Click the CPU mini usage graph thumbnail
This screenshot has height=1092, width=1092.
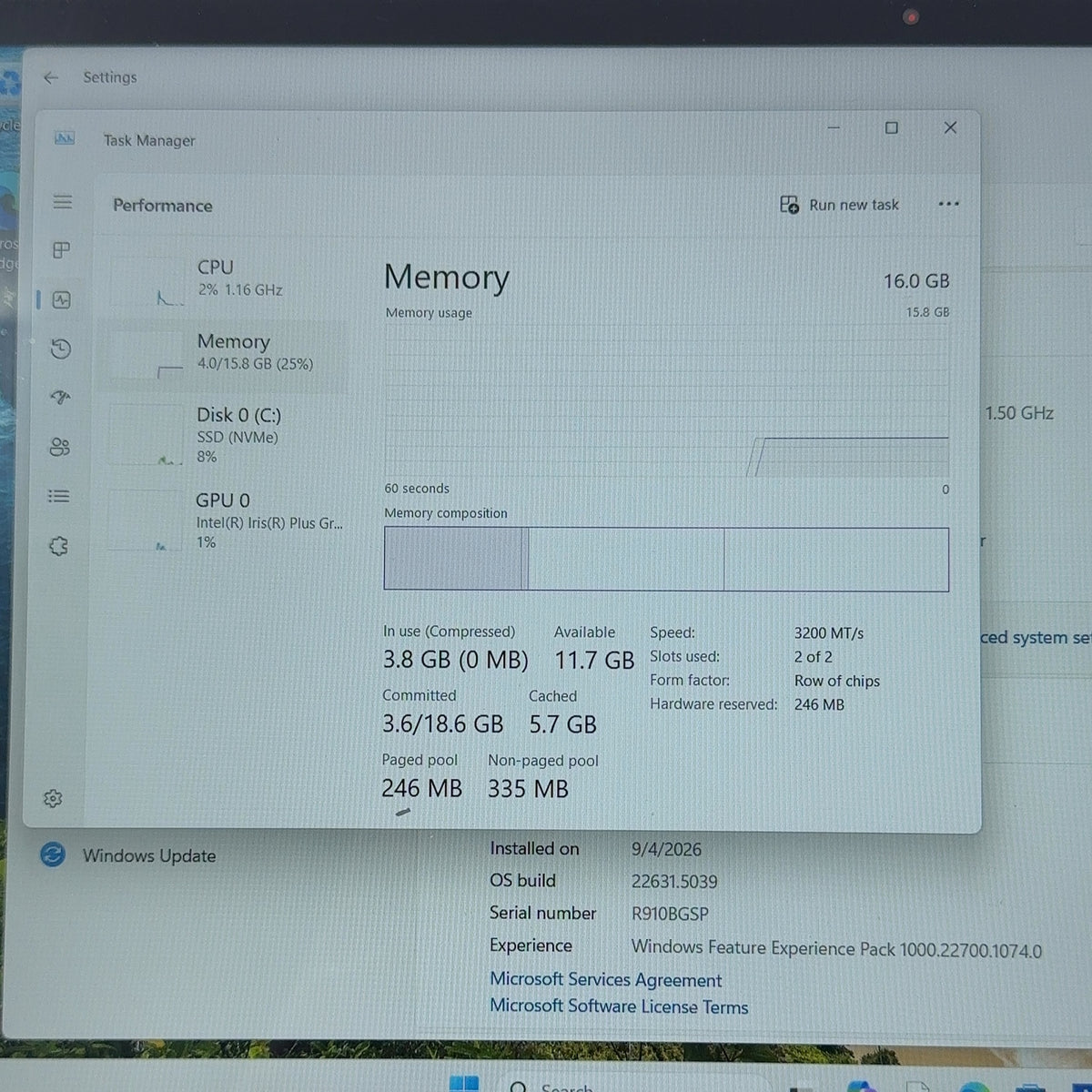147,282
